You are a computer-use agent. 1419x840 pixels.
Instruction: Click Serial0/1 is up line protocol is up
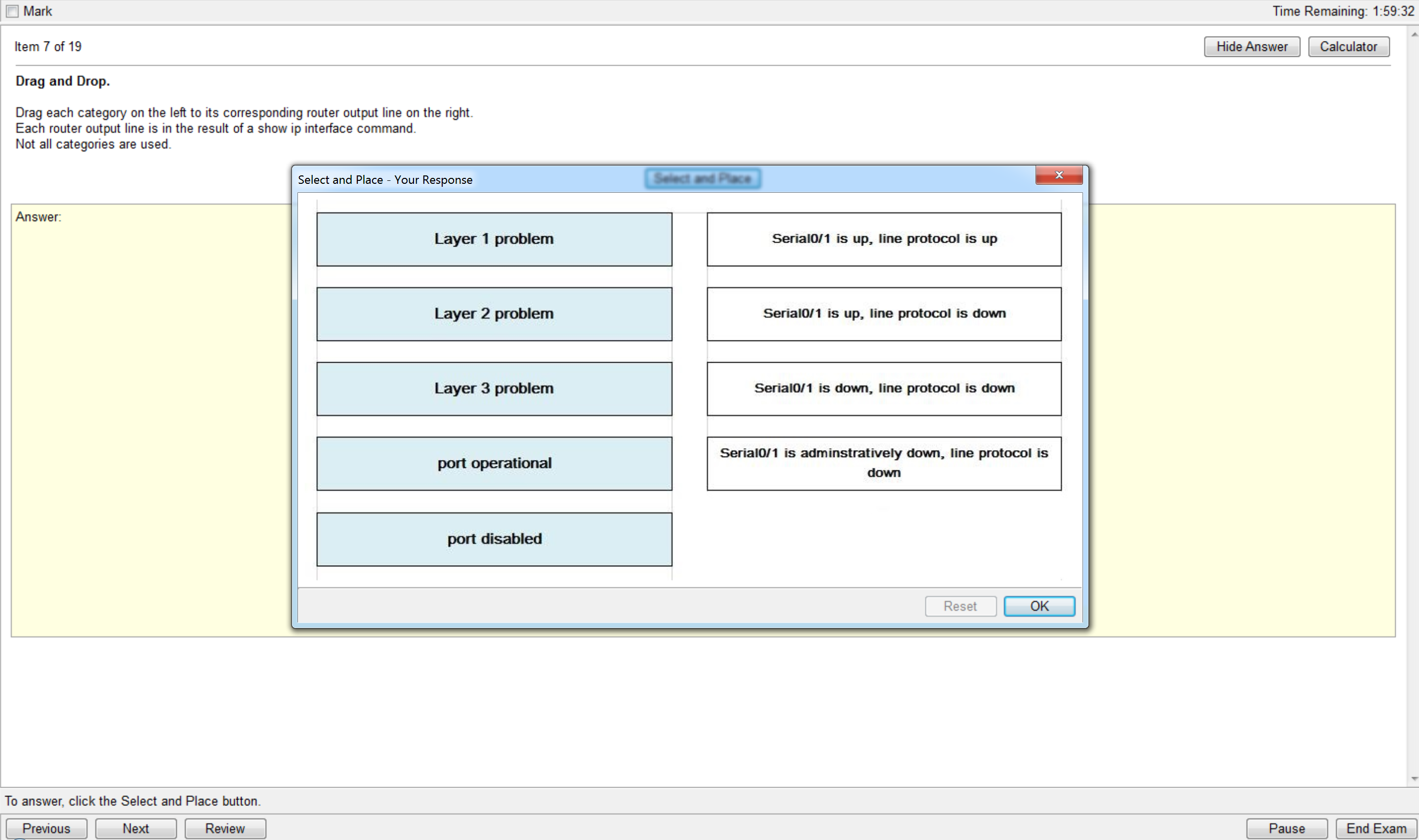(883, 237)
